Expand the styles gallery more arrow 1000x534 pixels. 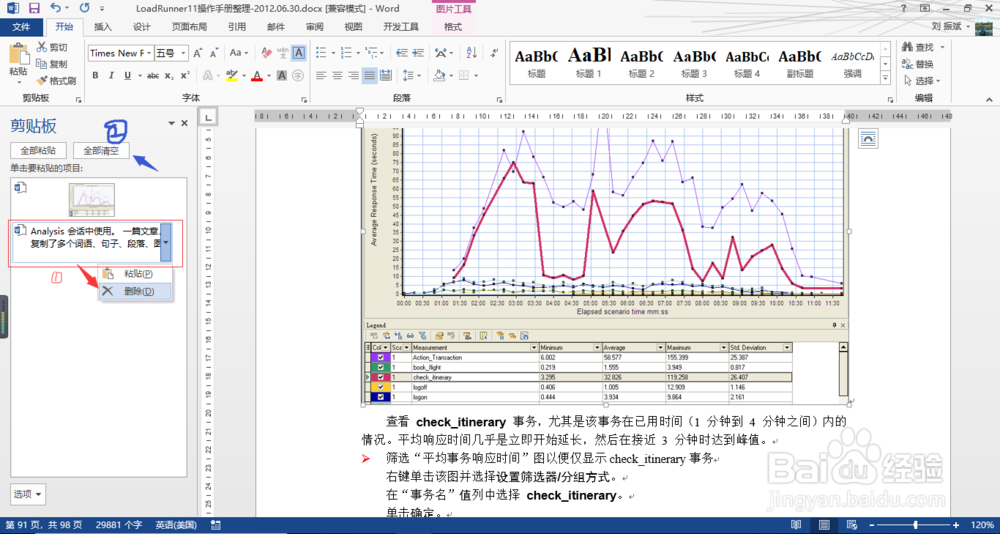[x=885, y=78]
